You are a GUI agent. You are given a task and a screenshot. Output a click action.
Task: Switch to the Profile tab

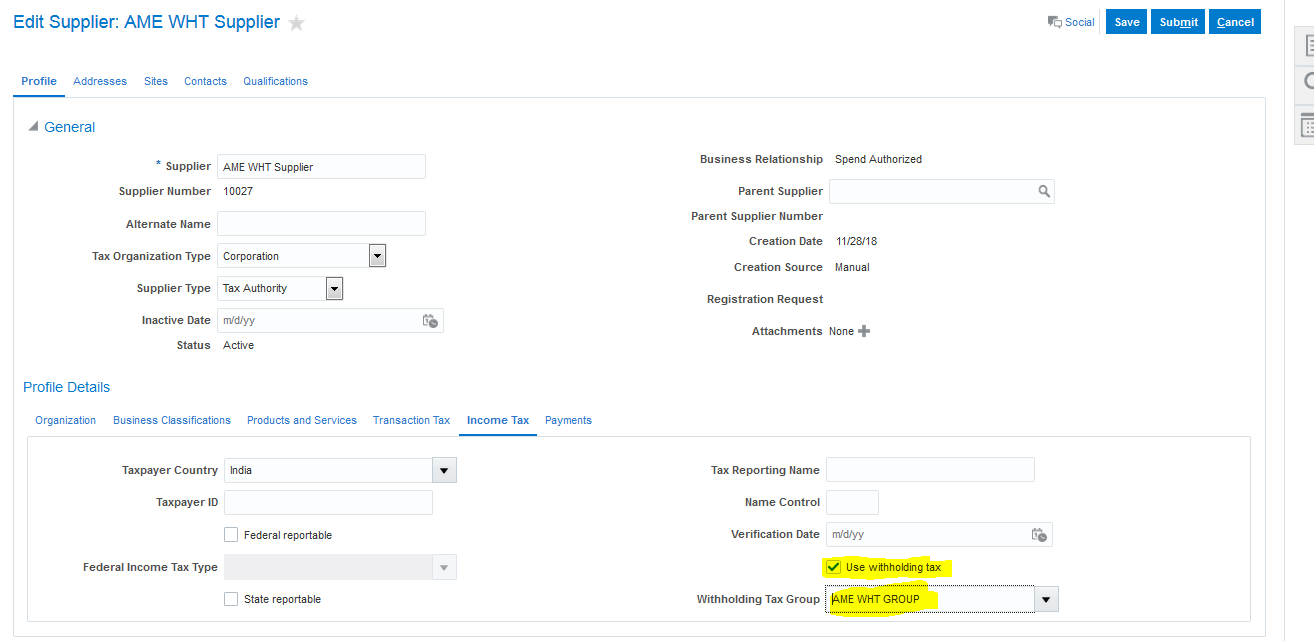(39, 81)
